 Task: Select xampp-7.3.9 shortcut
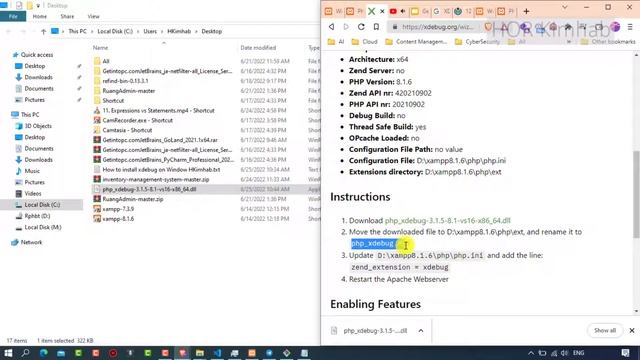(118, 209)
